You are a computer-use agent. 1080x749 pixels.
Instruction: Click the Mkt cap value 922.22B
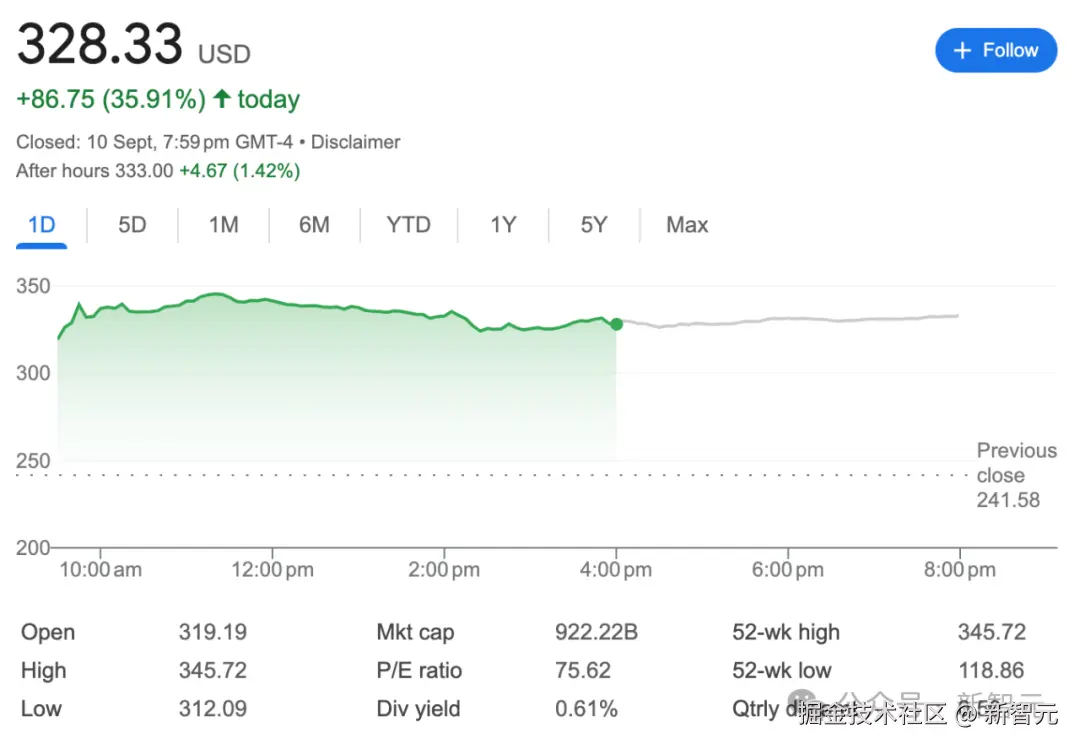tap(596, 632)
